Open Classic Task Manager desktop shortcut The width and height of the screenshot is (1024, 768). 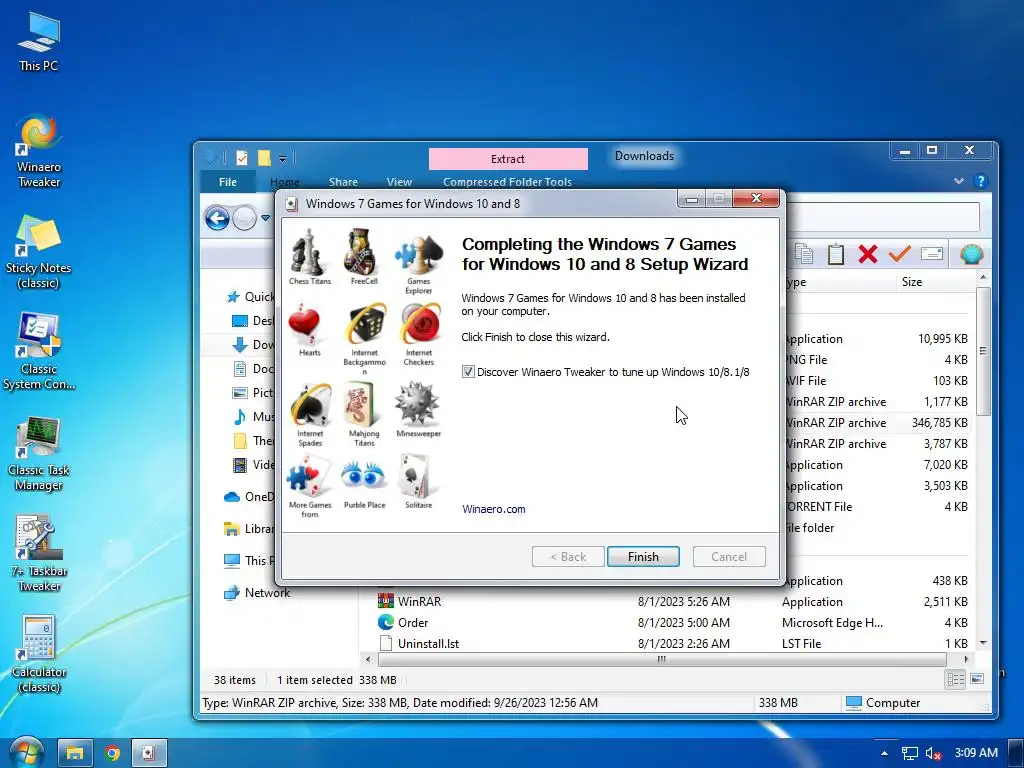tap(38, 453)
